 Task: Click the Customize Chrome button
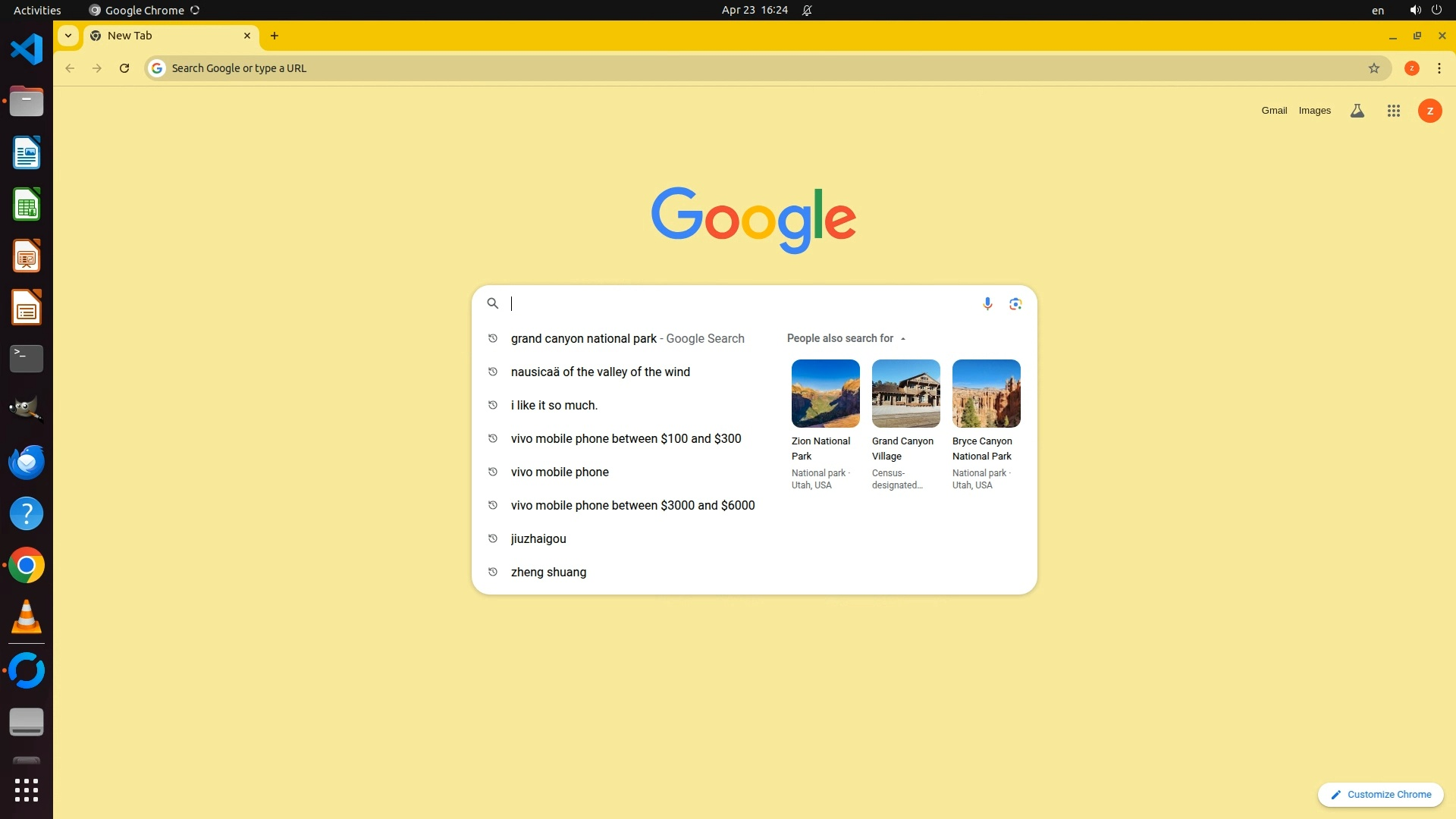point(1380,794)
